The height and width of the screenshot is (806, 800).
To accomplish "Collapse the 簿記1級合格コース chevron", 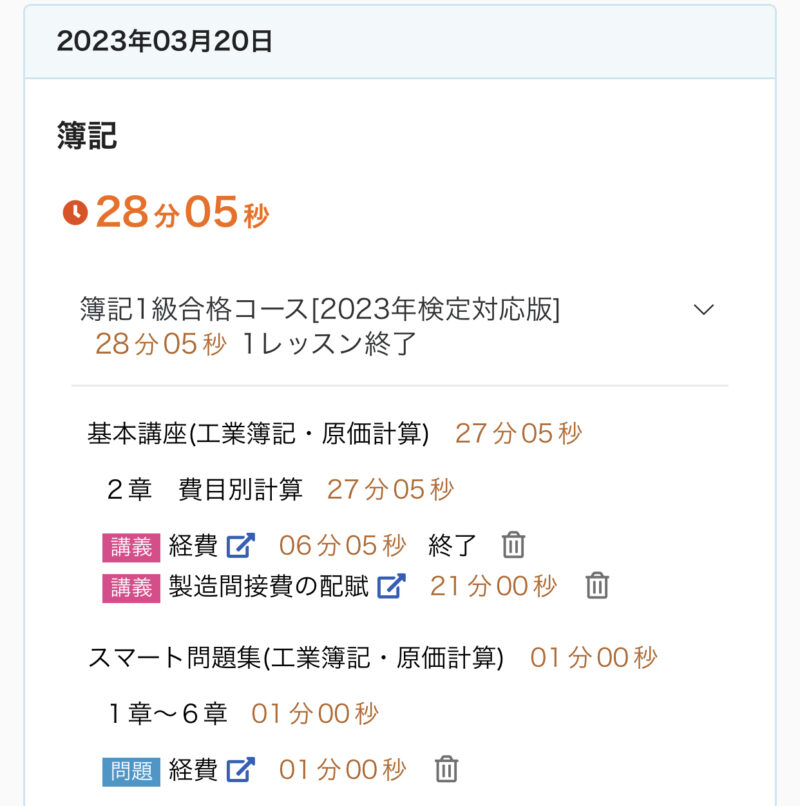I will point(704,310).
